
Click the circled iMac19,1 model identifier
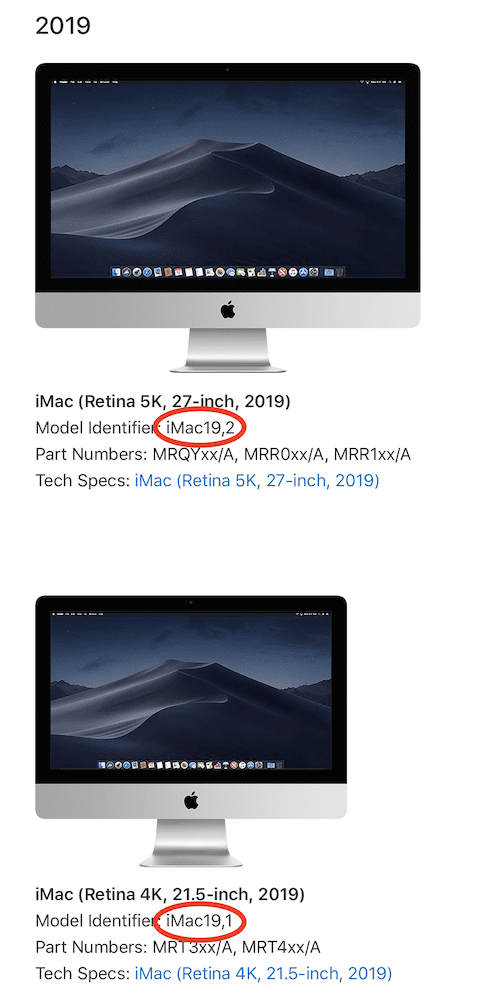tap(200, 920)
